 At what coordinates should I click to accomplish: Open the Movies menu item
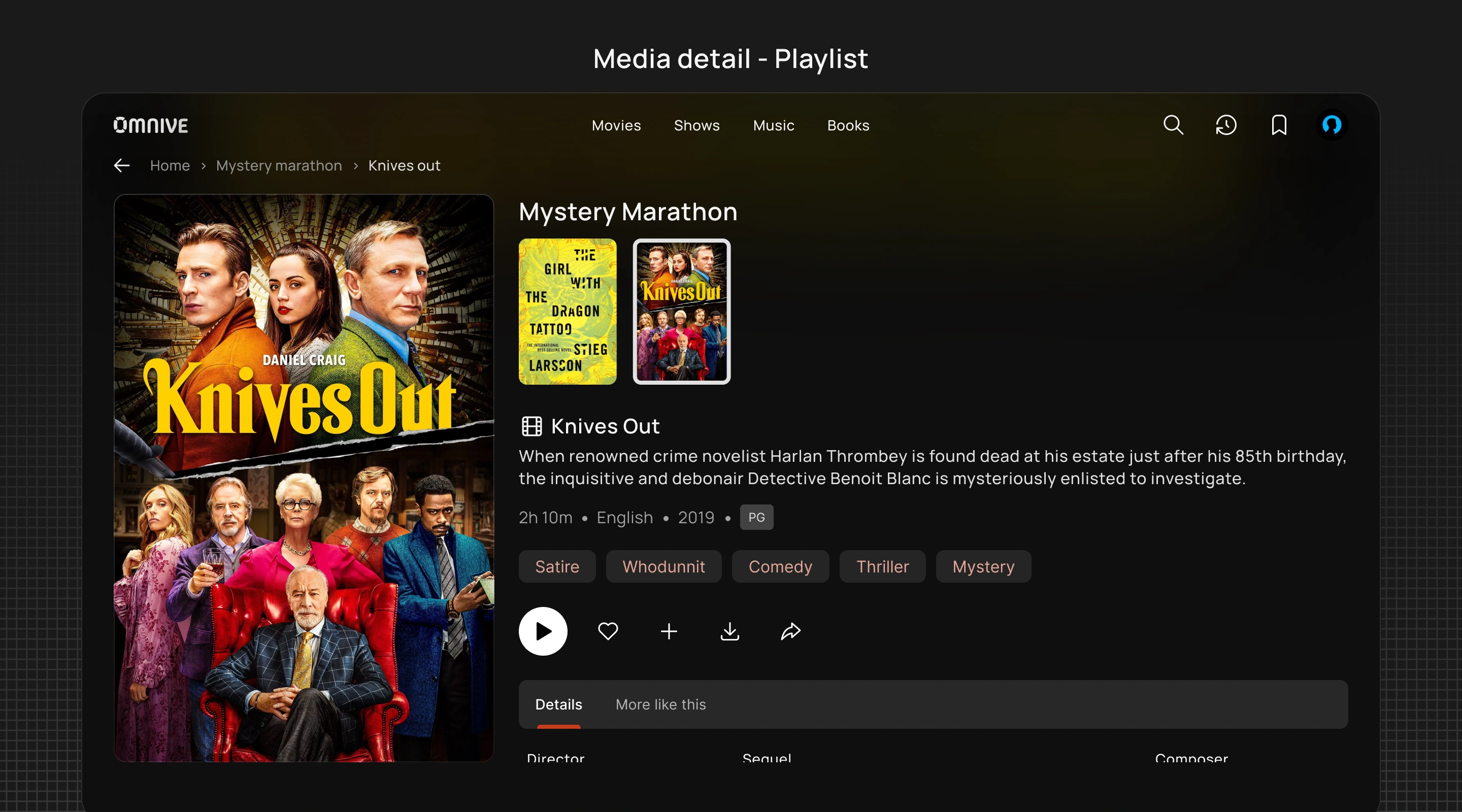pos(616,125)
